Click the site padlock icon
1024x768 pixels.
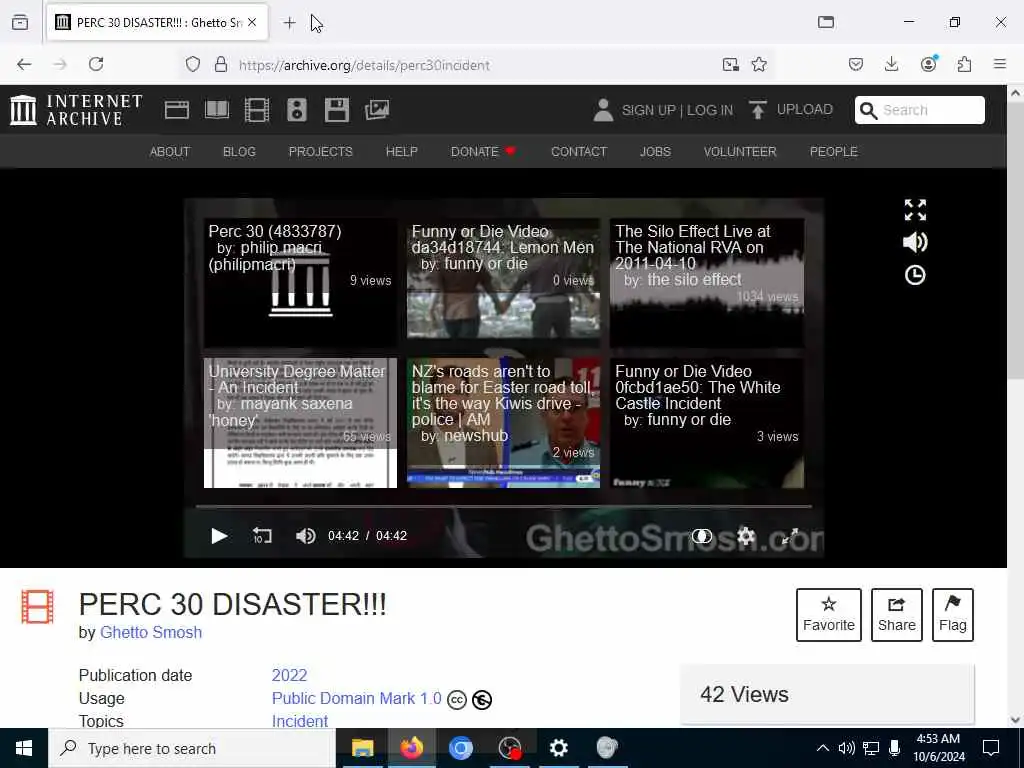(221, 64)
